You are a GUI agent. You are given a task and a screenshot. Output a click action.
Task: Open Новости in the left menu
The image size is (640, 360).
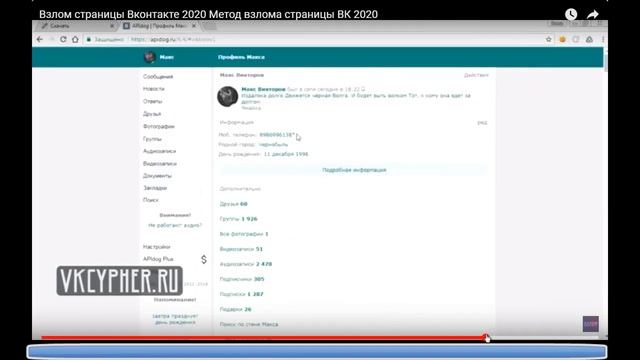coord(153,89)
